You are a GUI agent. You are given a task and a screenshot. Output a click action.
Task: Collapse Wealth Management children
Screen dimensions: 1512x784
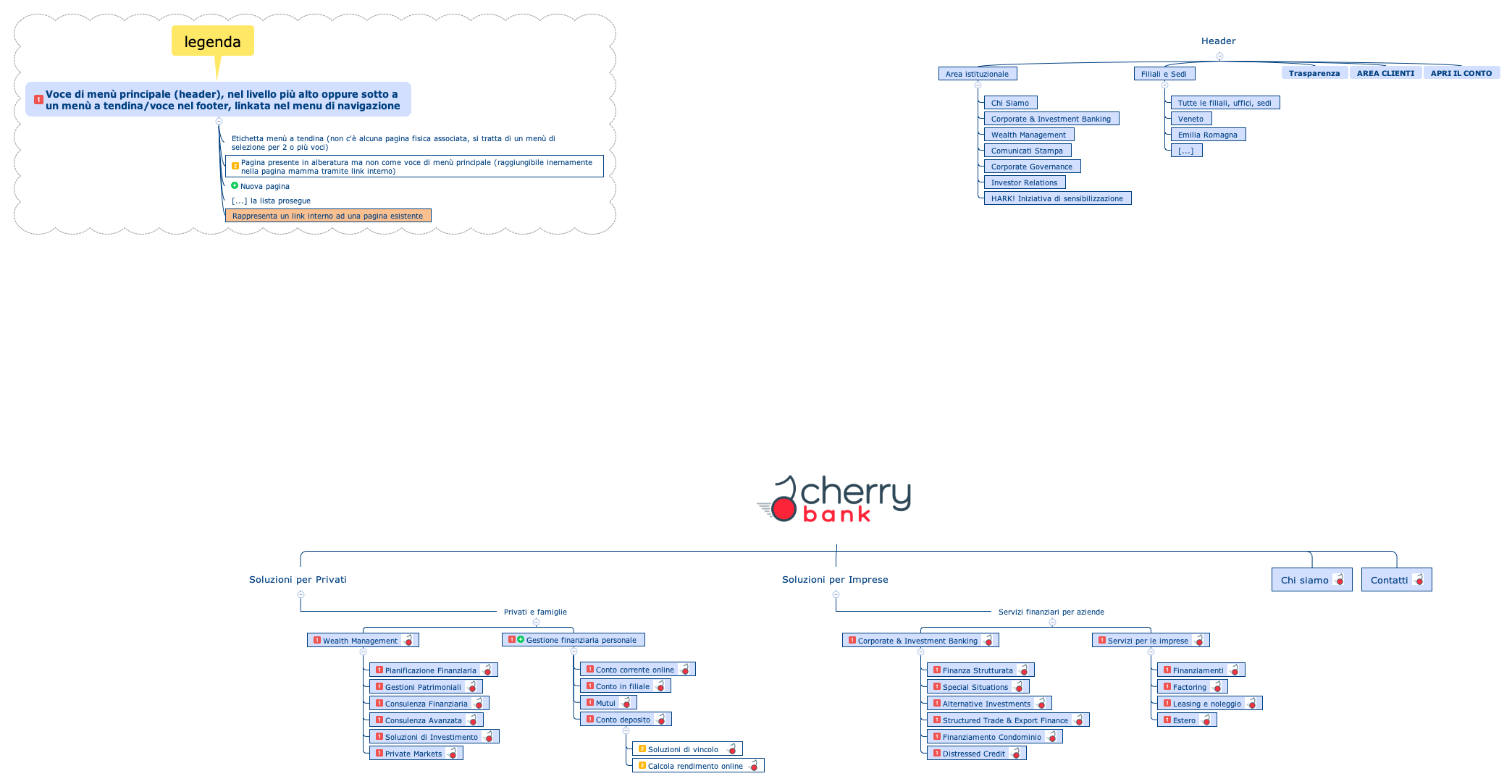point(363,652)
